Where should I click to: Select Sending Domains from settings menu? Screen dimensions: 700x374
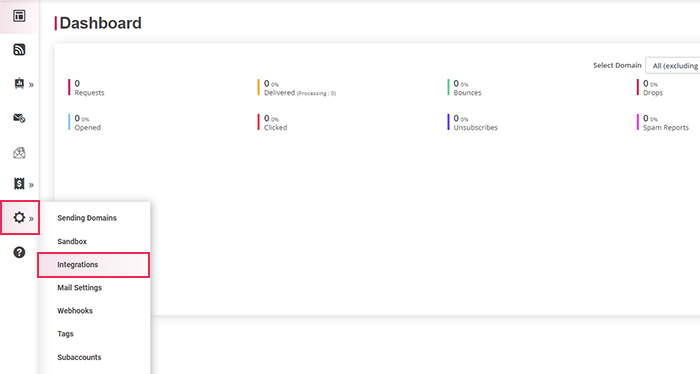pos(87,218)
